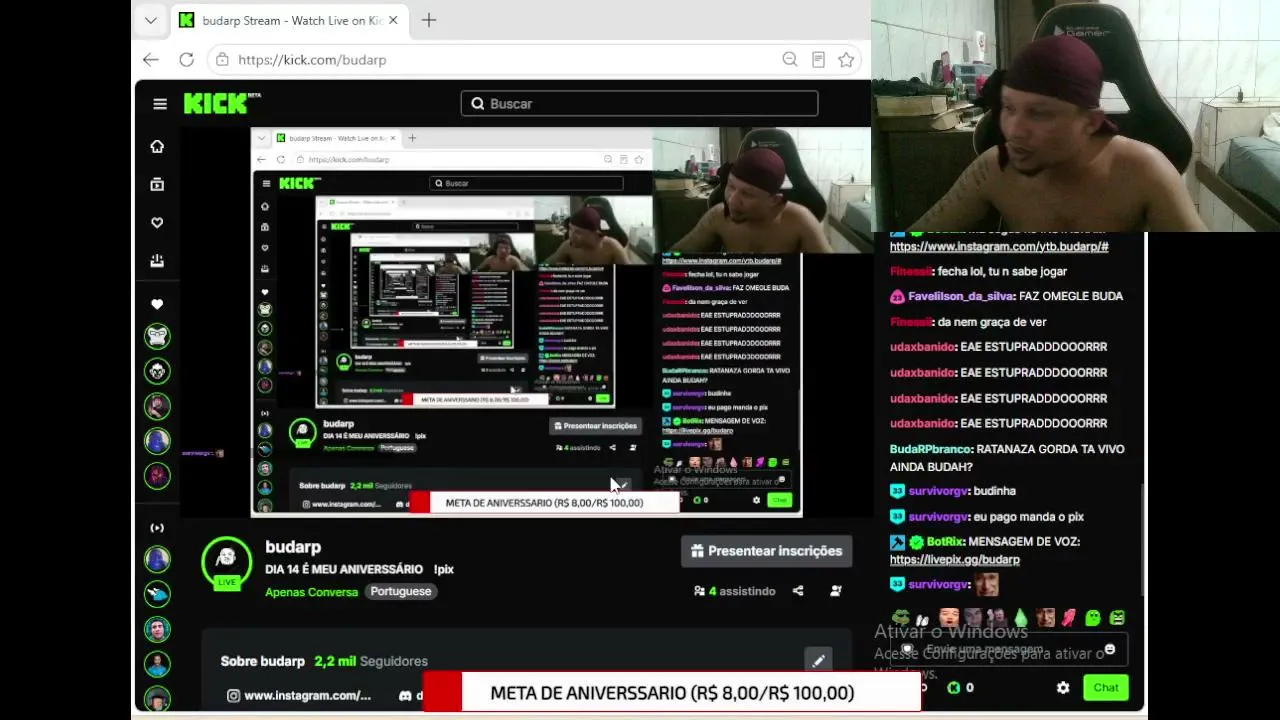Go to Home in the Kick sidebar
Screen dimensions: 1280x720
tap(157, 147)
